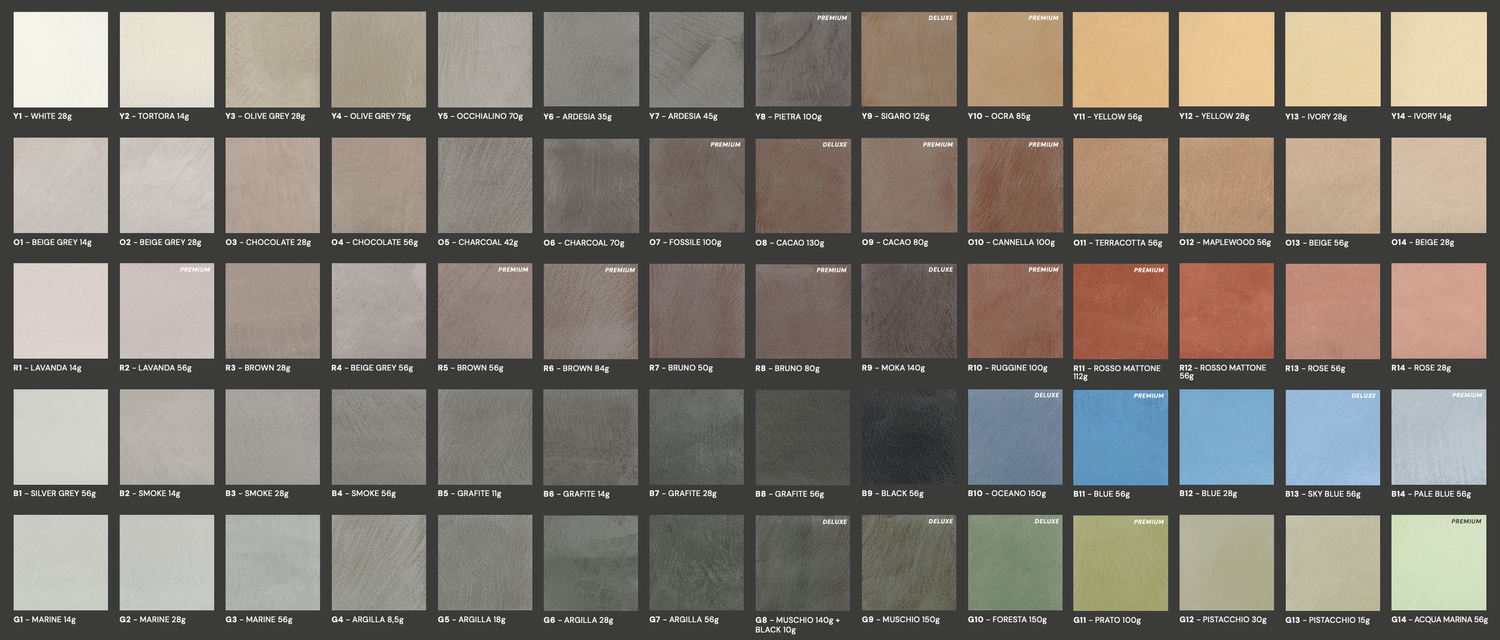This screenshot has width=1500, height=640.
Task: Choose the R11 Rosso Mattone 112g swatch
Action: (1120, 311)
